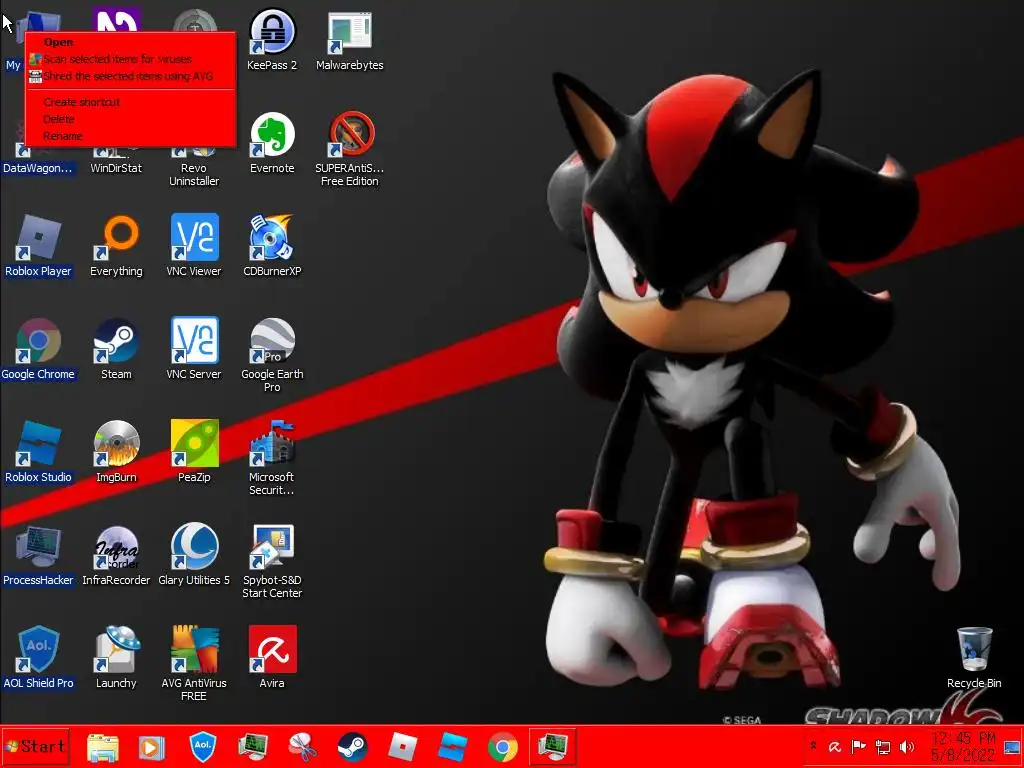Open the network tray icon
Viewport: 1024px width, 768px height.
(883, 746)
